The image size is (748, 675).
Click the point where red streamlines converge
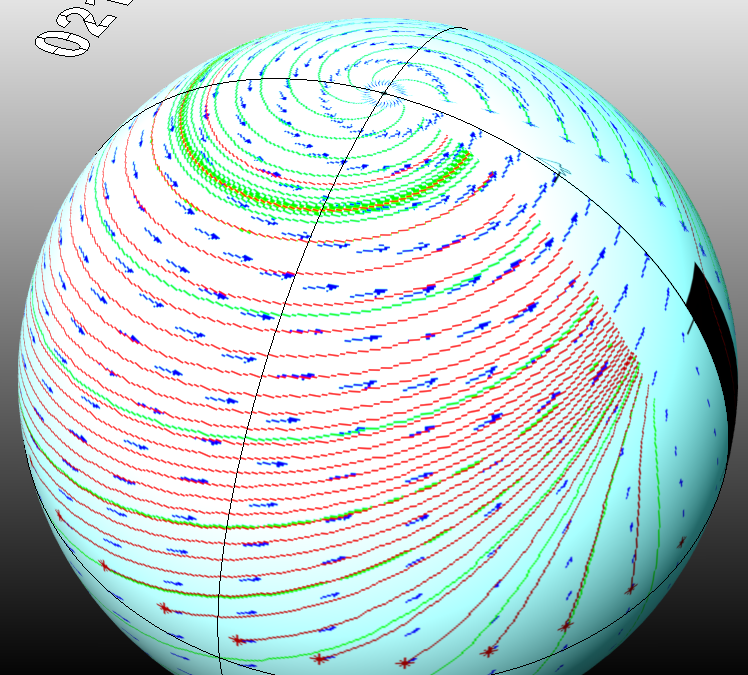point(636,362)
